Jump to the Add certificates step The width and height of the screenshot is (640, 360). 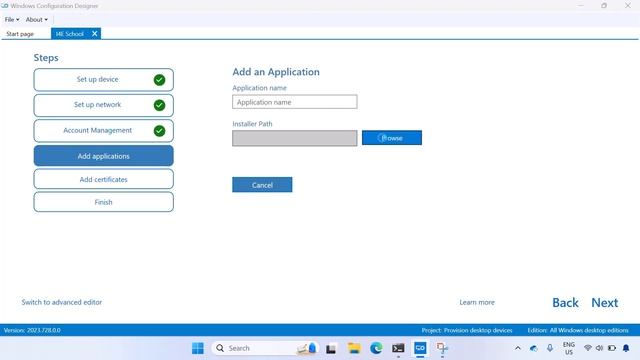104,179
